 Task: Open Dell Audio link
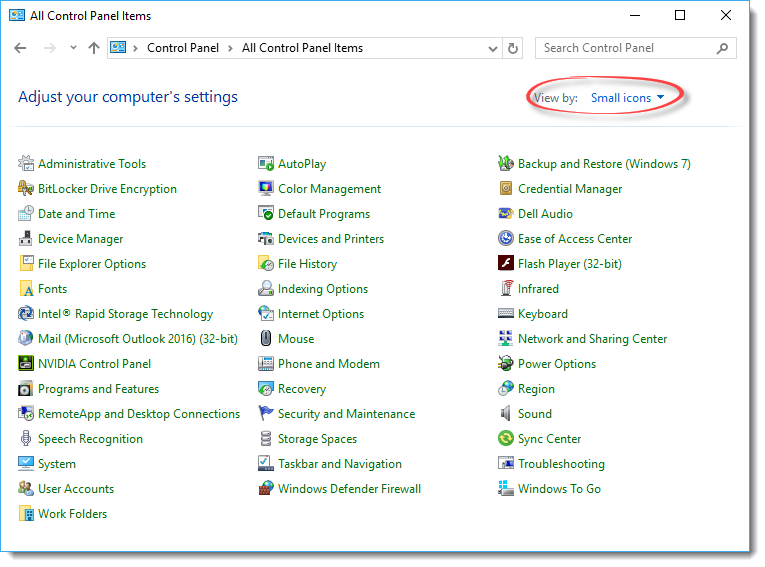point(545,214)
